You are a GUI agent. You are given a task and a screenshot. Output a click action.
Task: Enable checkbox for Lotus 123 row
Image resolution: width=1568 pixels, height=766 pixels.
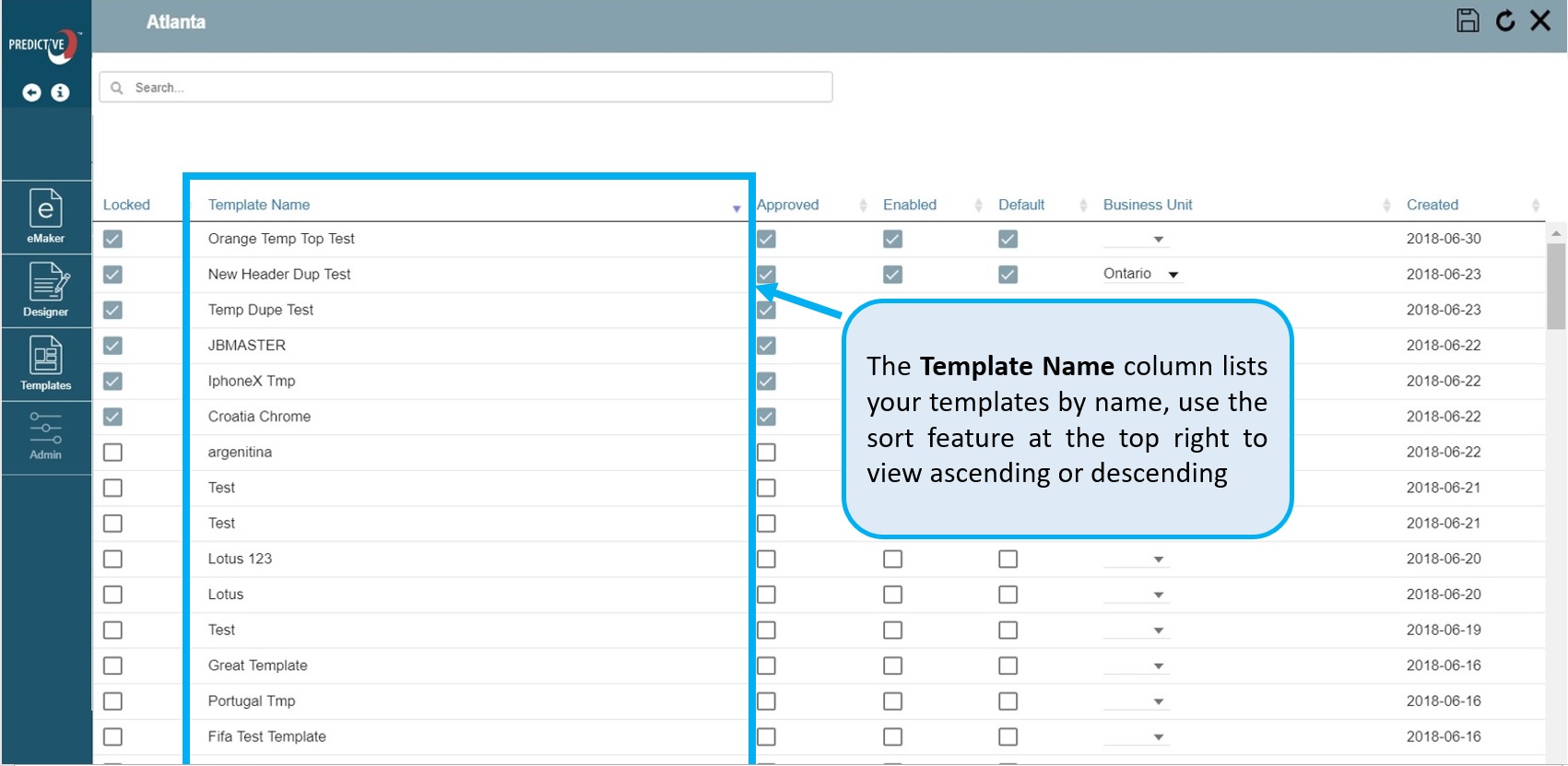click(892, 560)
